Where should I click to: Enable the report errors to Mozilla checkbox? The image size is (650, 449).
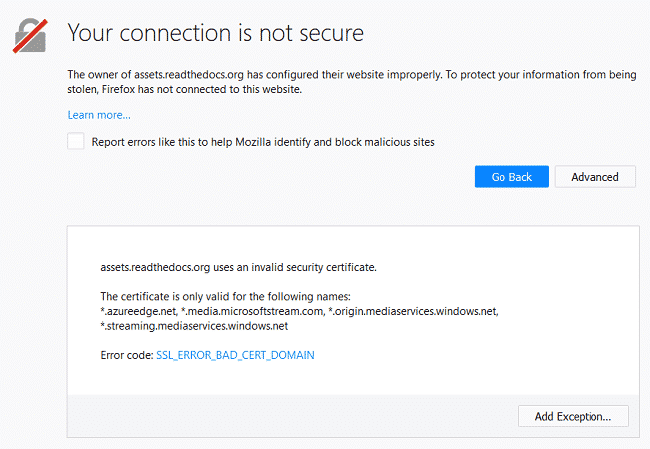tap(76, 142)
